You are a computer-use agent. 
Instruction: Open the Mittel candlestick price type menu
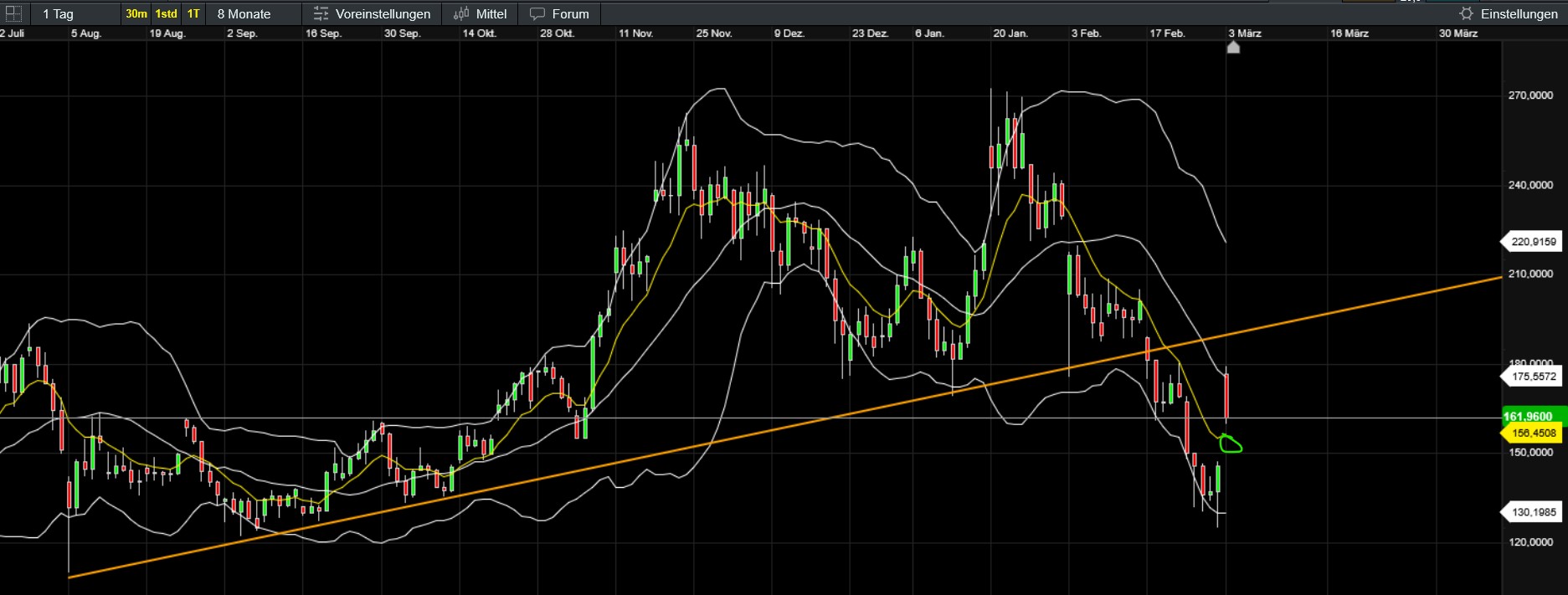pos(480,13)
